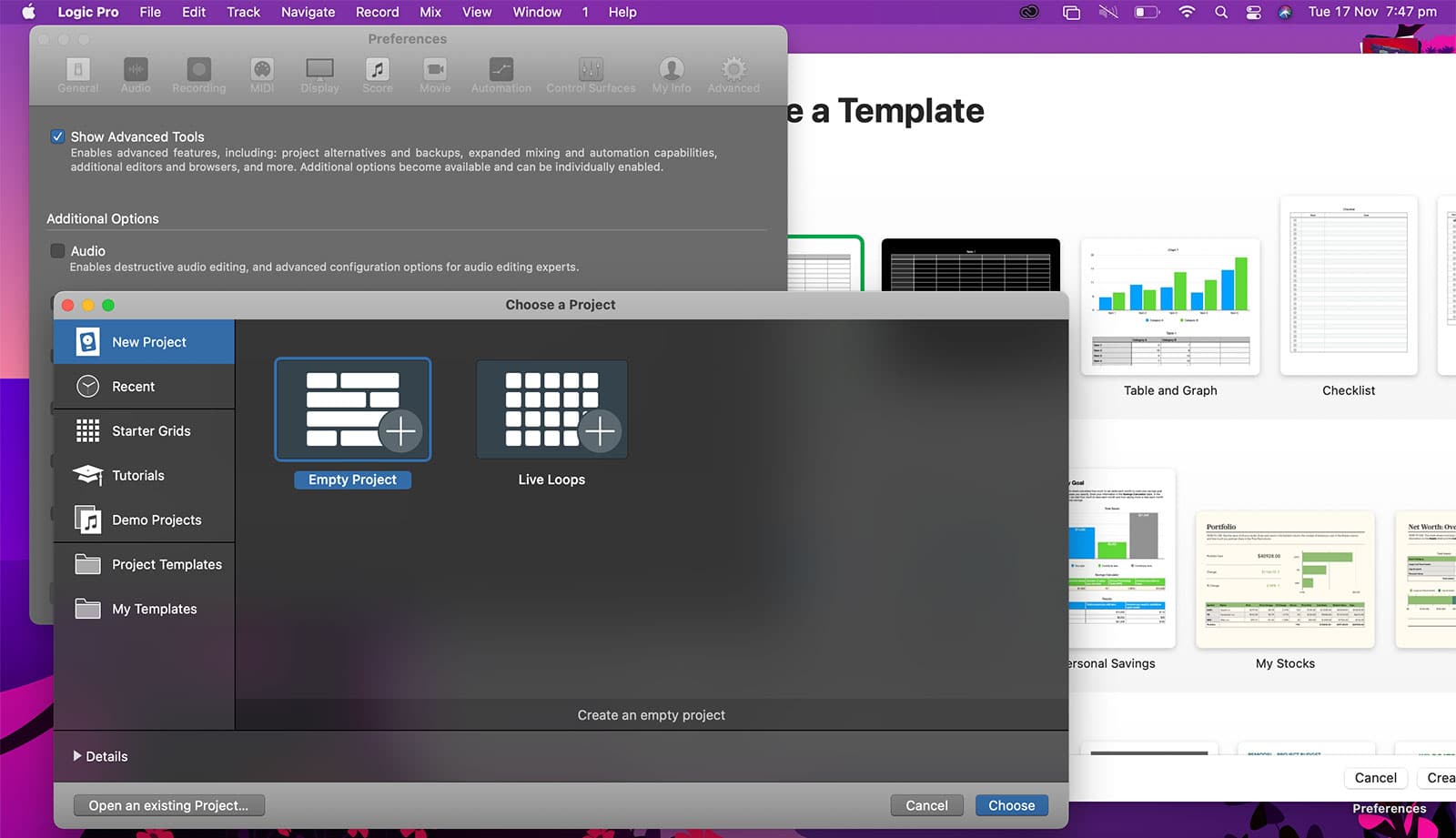1456x838 pixels.
Task: Select black blank template thumbnail
Action: coord(971,265)
